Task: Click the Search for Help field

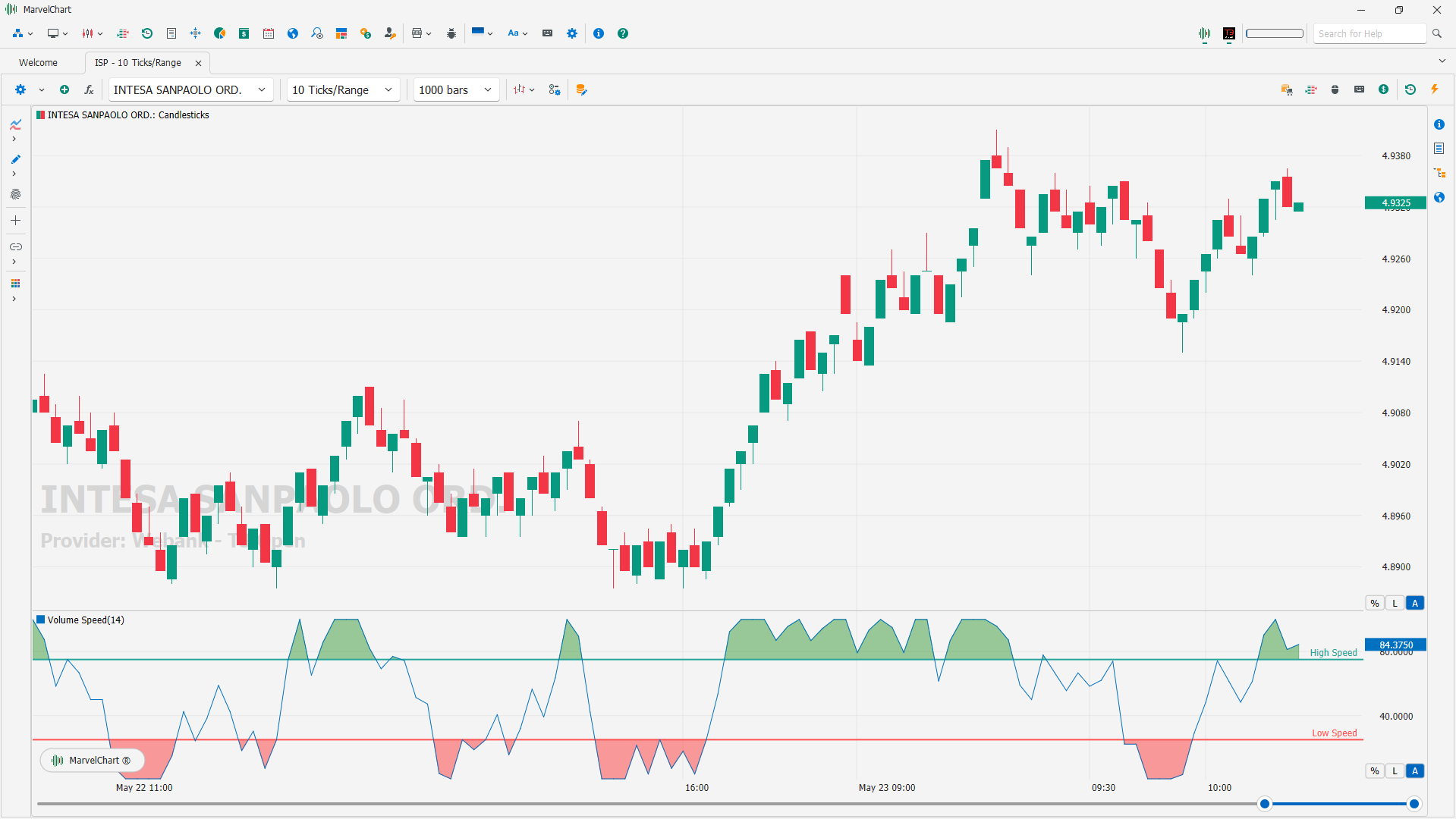Action: (x=1369, y=33)
